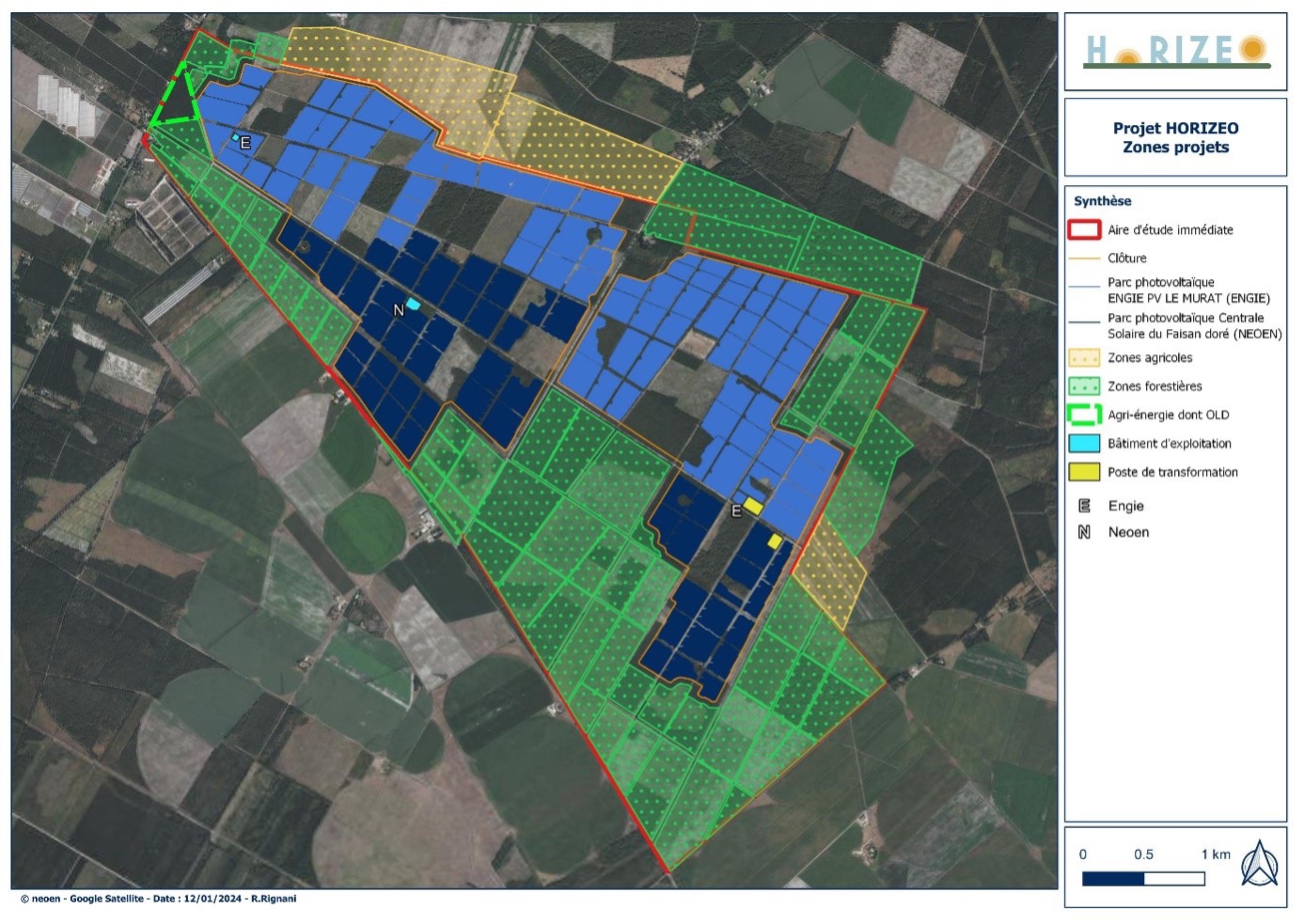
Task: Select the Zones agricoles legend swatch
Action: tap(1084, 358)
